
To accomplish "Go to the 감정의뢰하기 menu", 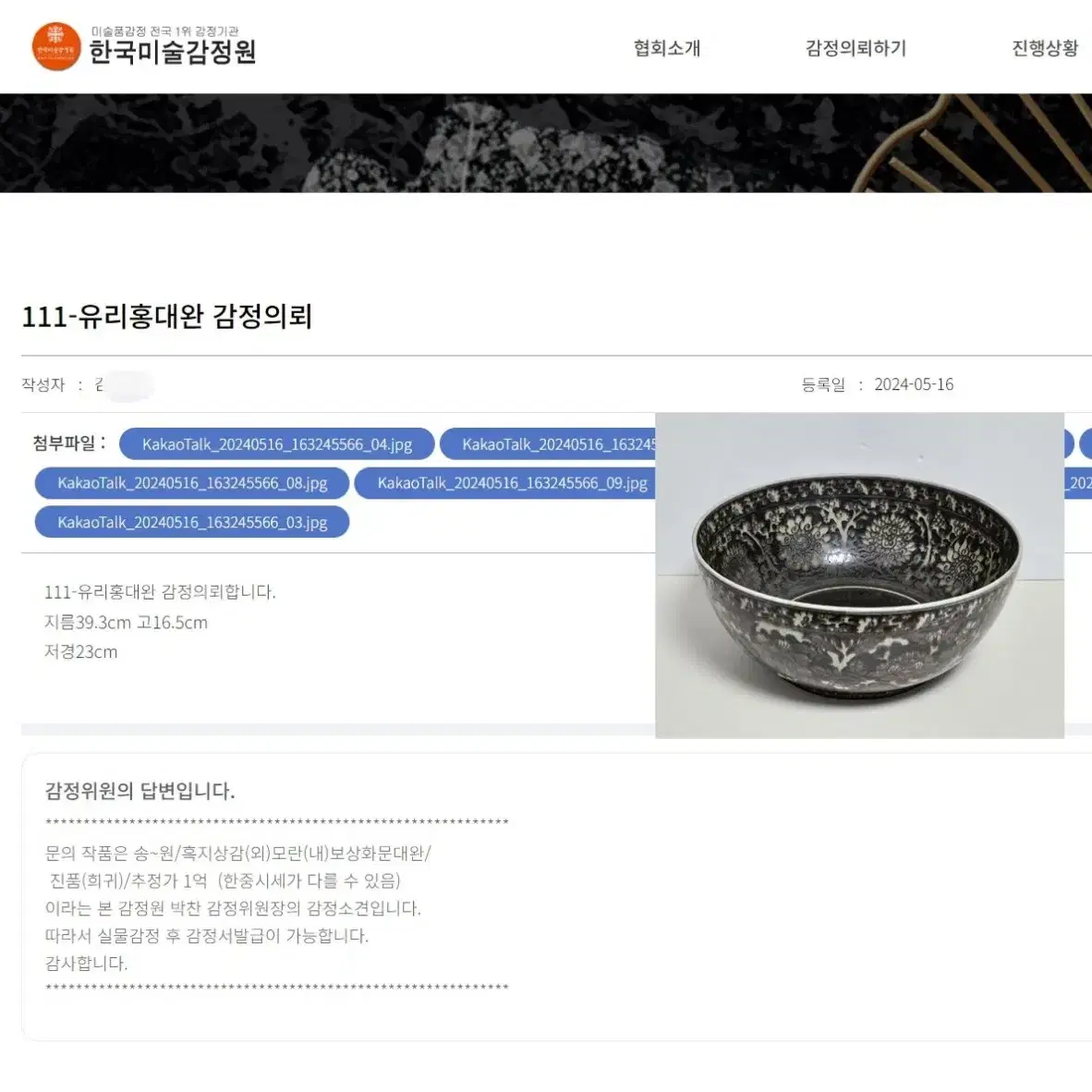I will (855, 48).
